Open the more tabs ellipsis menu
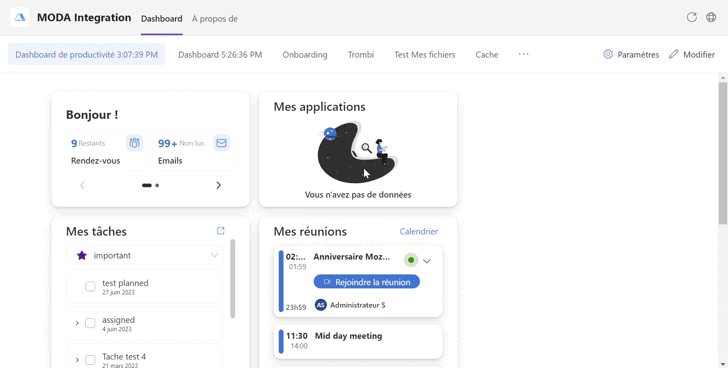This screenshot has width=728, height=368. 523,54
